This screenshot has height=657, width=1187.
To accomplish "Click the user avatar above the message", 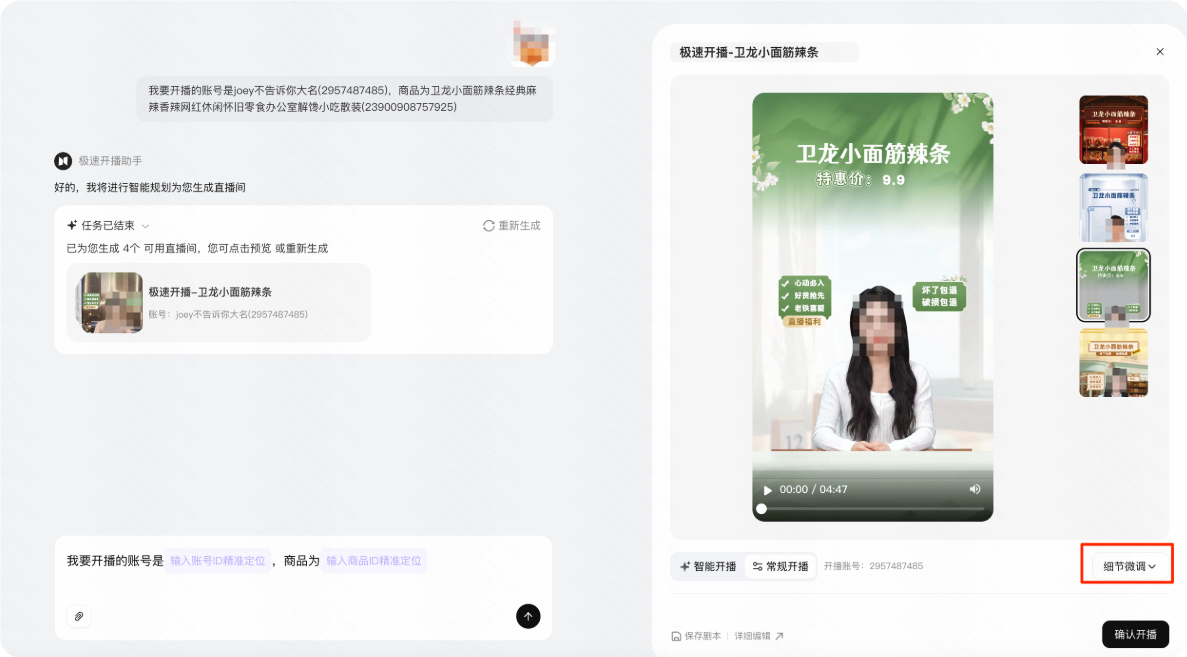I will pyautogui.click(x=532, y=44).
